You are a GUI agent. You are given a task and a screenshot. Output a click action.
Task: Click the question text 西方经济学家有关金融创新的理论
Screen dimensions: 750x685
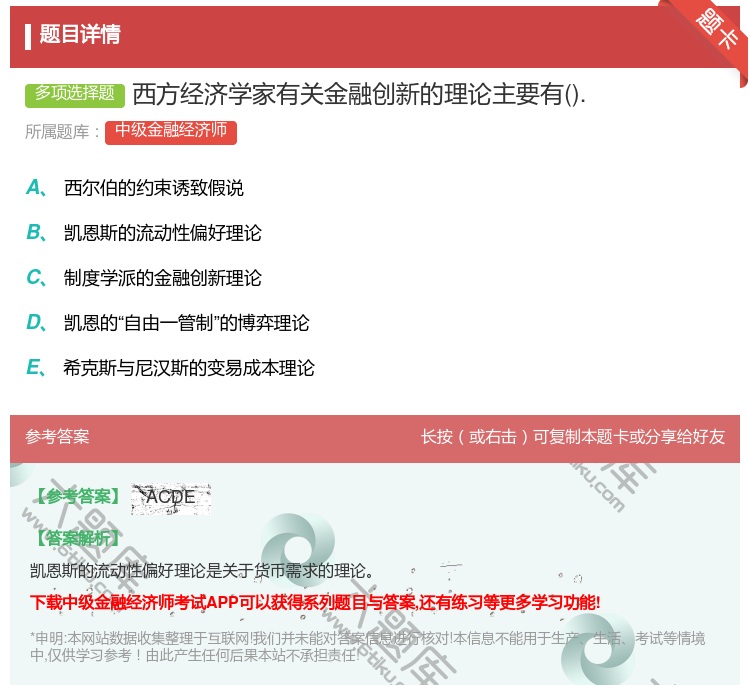pyautogui.click(x=359, y=94)
